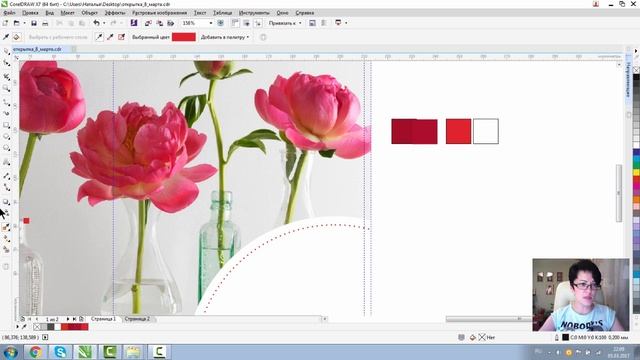This screenshot has height=360, width=640.
Task: Open Chrome from the taskbar
Action: coord(35,351)
